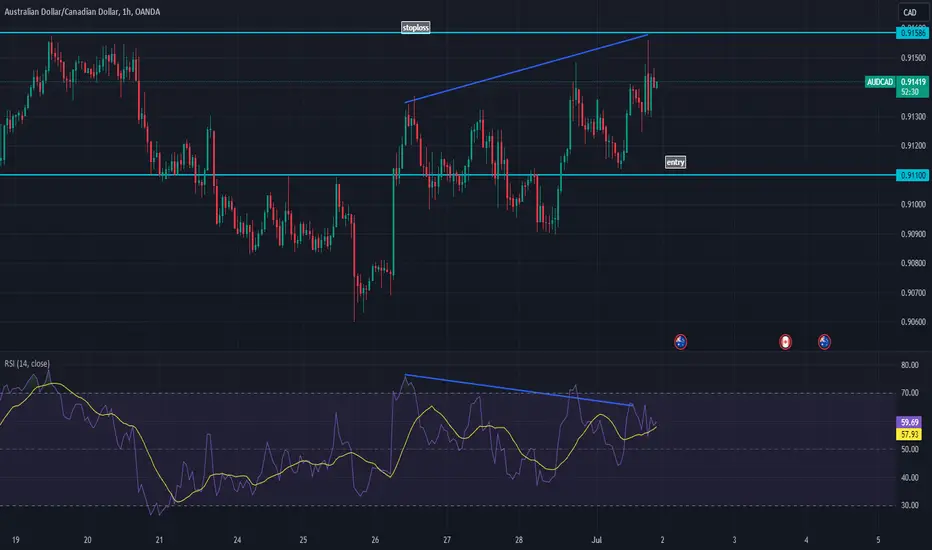
Task: Click the AUDCAD symbol price label
Action: click(x=880, y=82)
